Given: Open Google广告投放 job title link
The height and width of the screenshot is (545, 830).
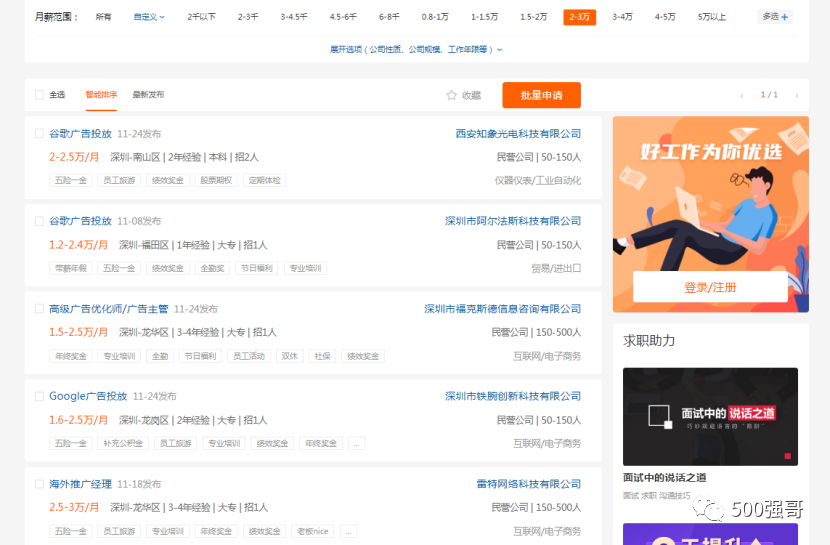Looking at the screenshot, I should point(88,396).
